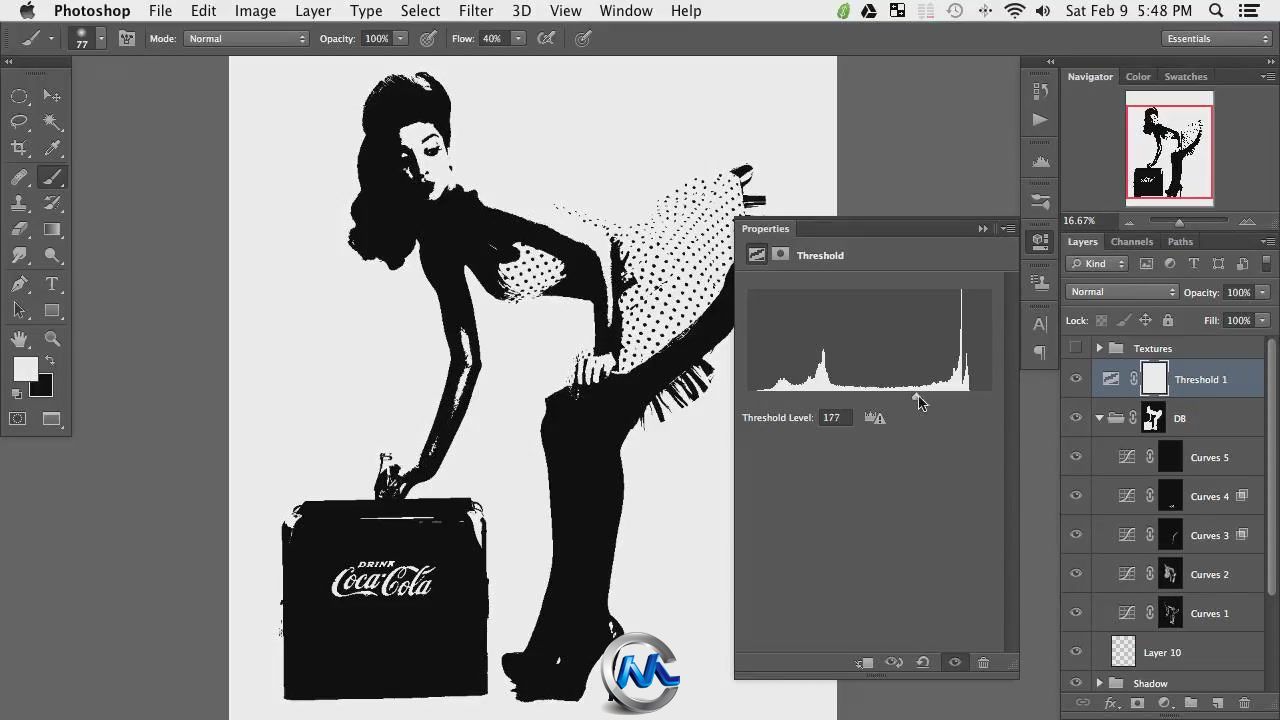Click the delete adjustment trash icon in Properties
The image size is (1280, 720).
[x=983, y=662]
